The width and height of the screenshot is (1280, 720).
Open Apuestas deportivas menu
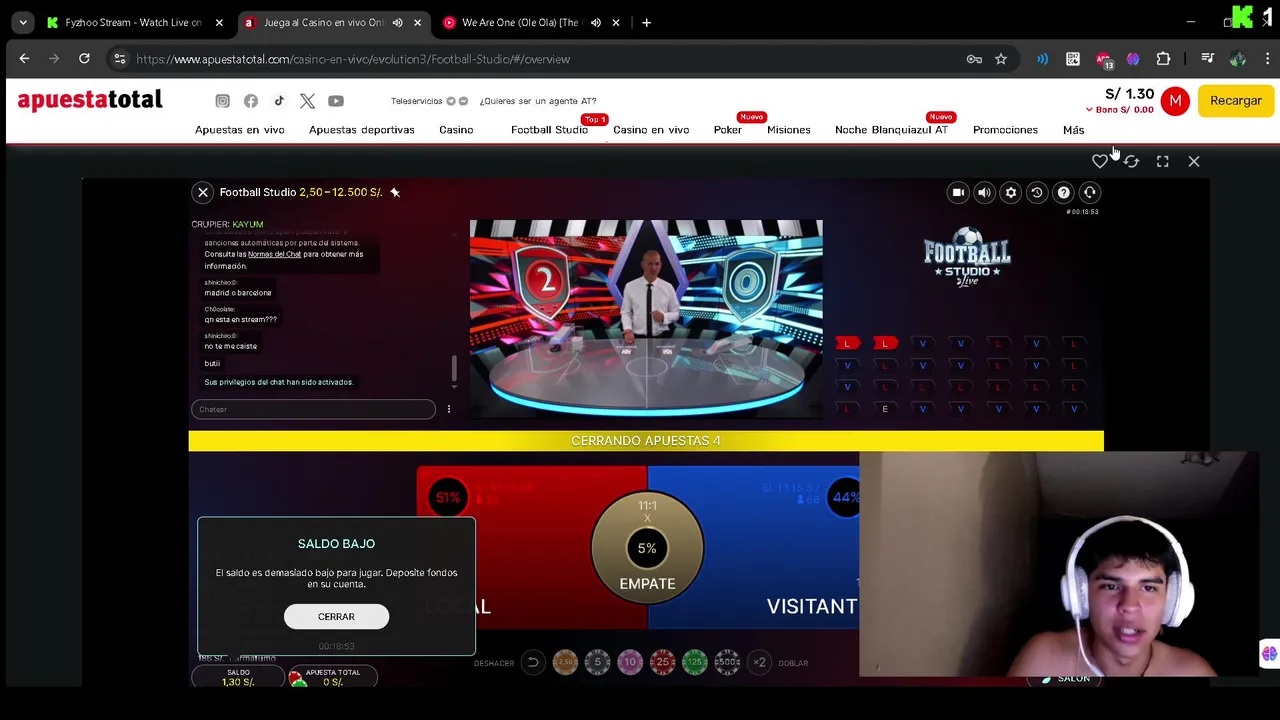tap(362, 130)
